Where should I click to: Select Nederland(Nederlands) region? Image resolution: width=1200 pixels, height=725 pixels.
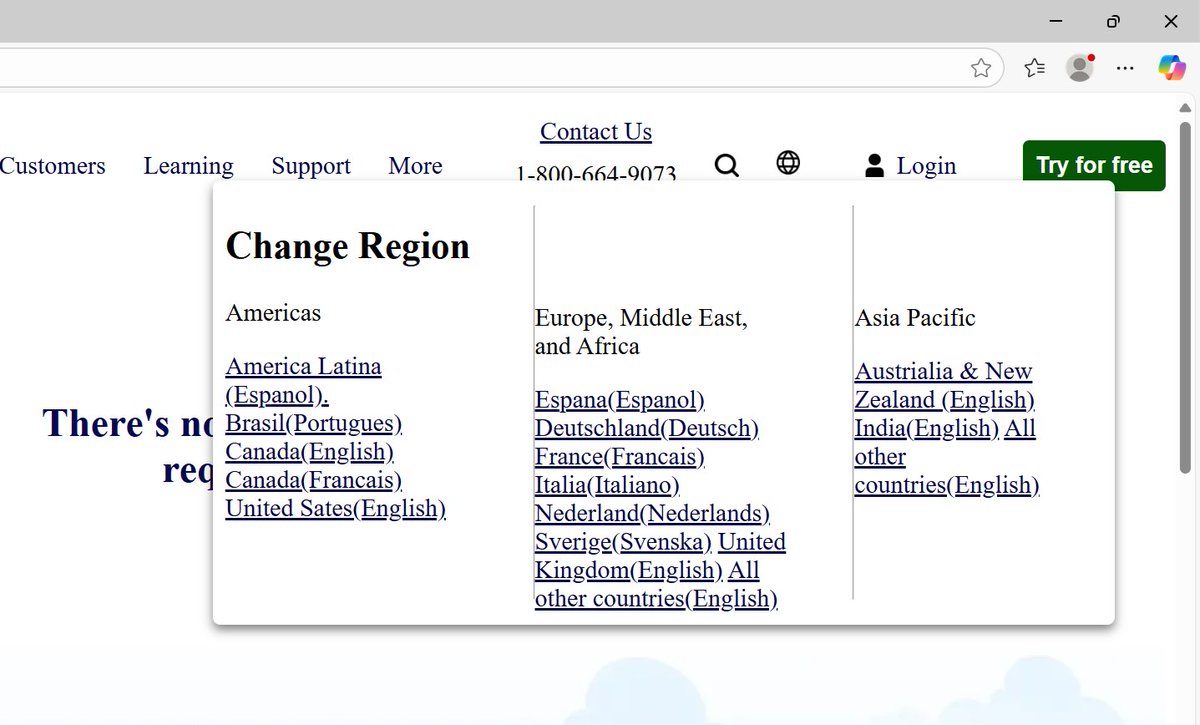[x=652, y=513]
